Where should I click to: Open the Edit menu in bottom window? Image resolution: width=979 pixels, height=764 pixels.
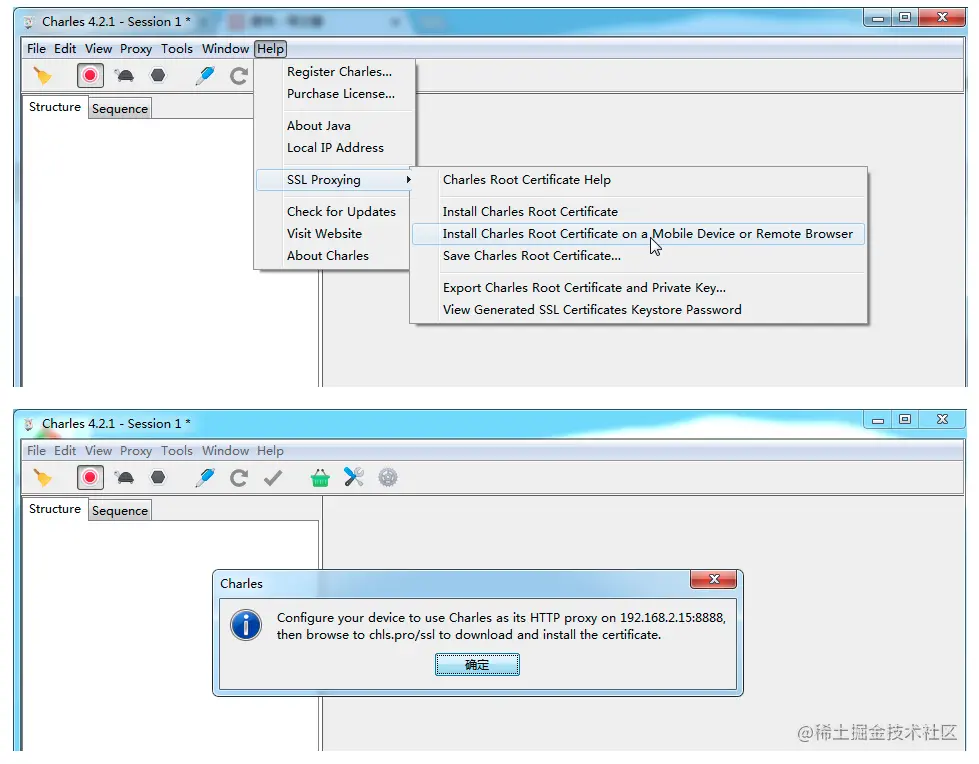[65, 451]
